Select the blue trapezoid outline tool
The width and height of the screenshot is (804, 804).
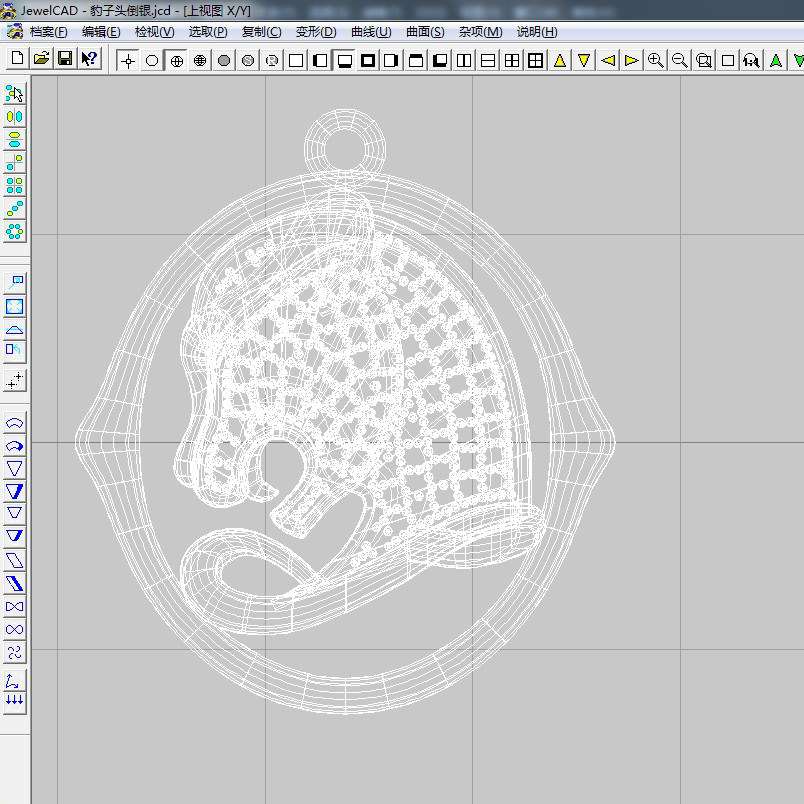[14, 329]
